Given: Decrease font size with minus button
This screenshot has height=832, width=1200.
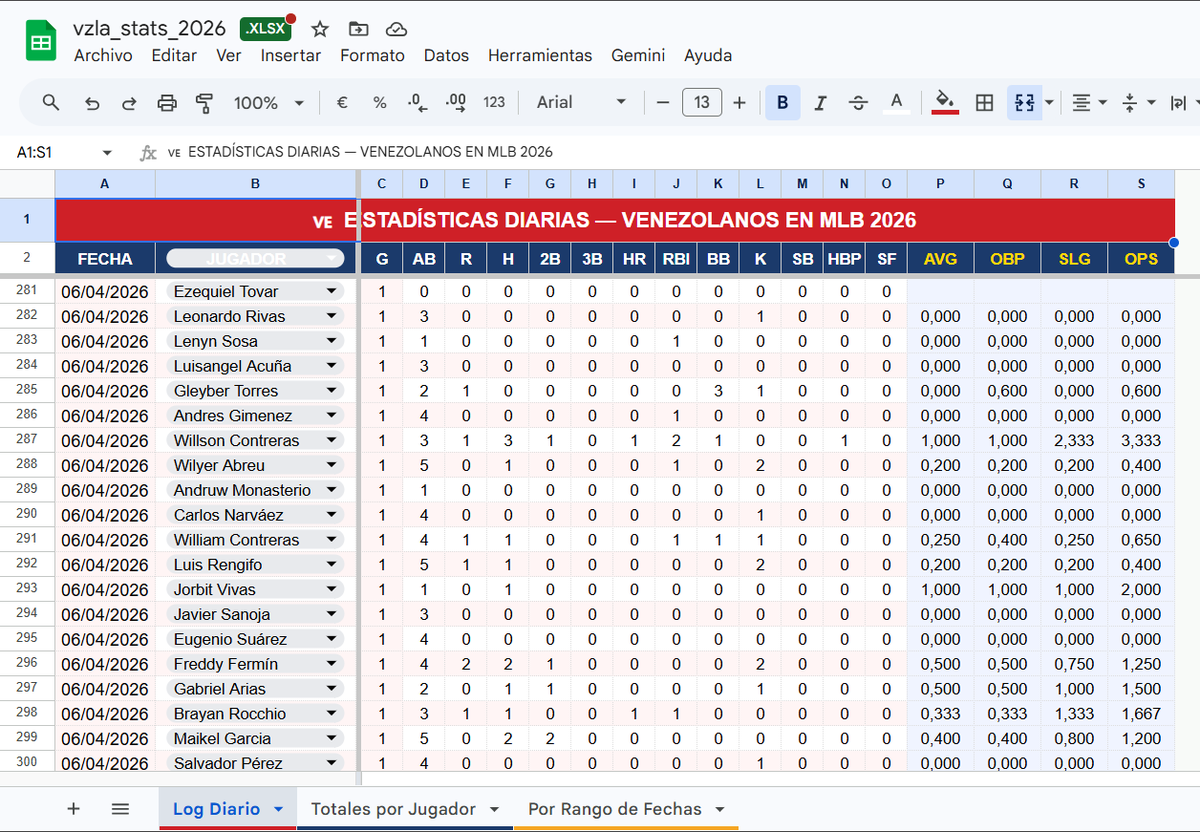Looking at the screenshot, I should [663, 102].
